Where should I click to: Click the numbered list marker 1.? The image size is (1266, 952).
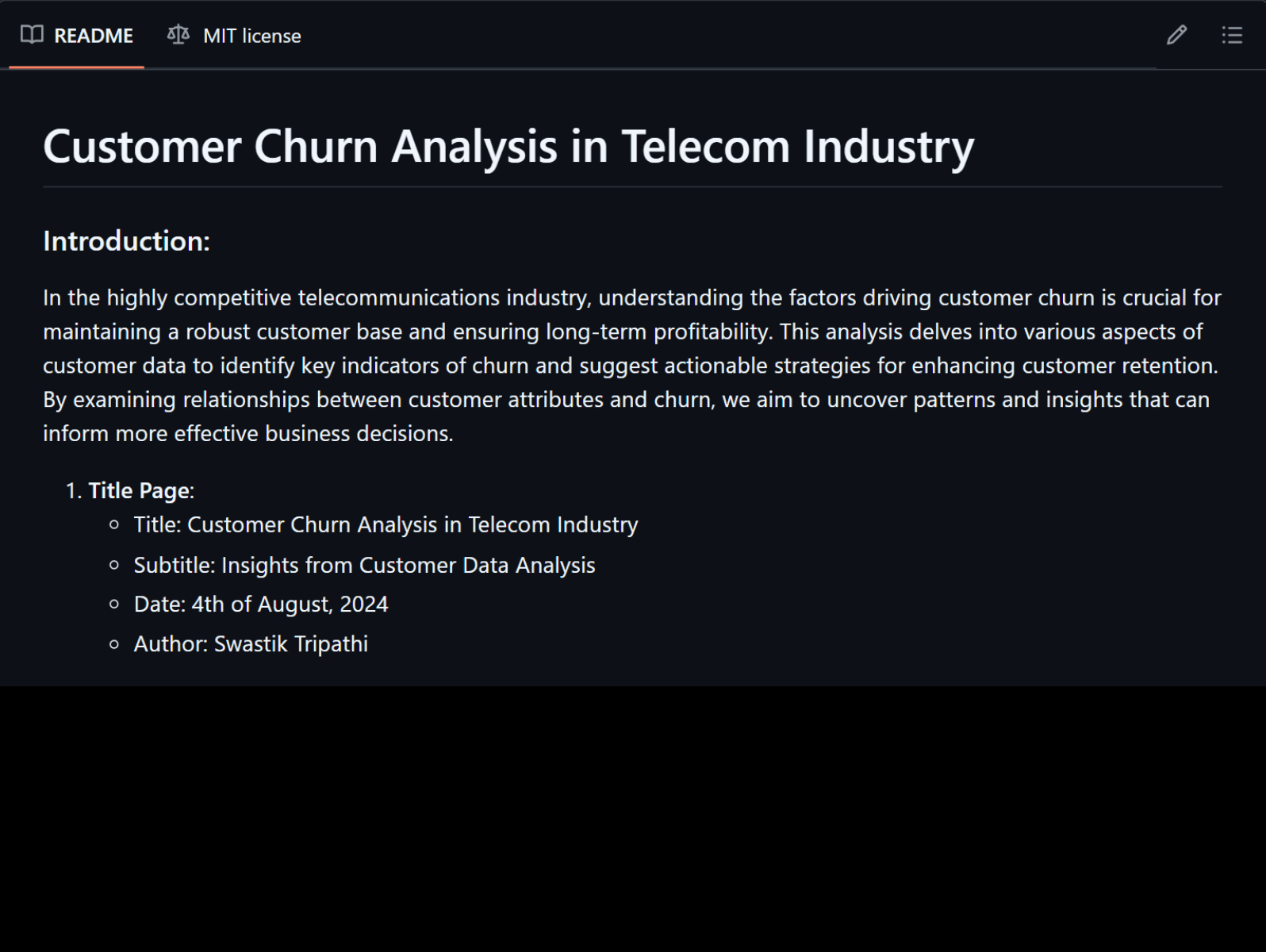(x=73, y=490)
